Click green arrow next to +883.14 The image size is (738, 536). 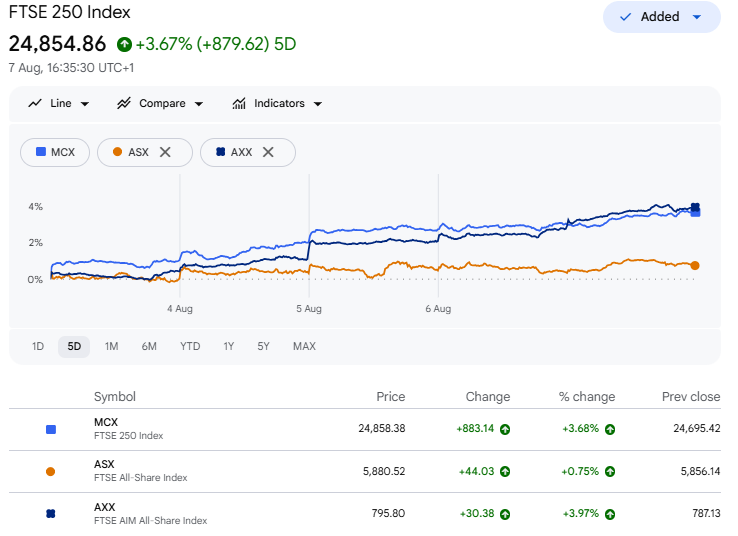click(x=505, y=429)
